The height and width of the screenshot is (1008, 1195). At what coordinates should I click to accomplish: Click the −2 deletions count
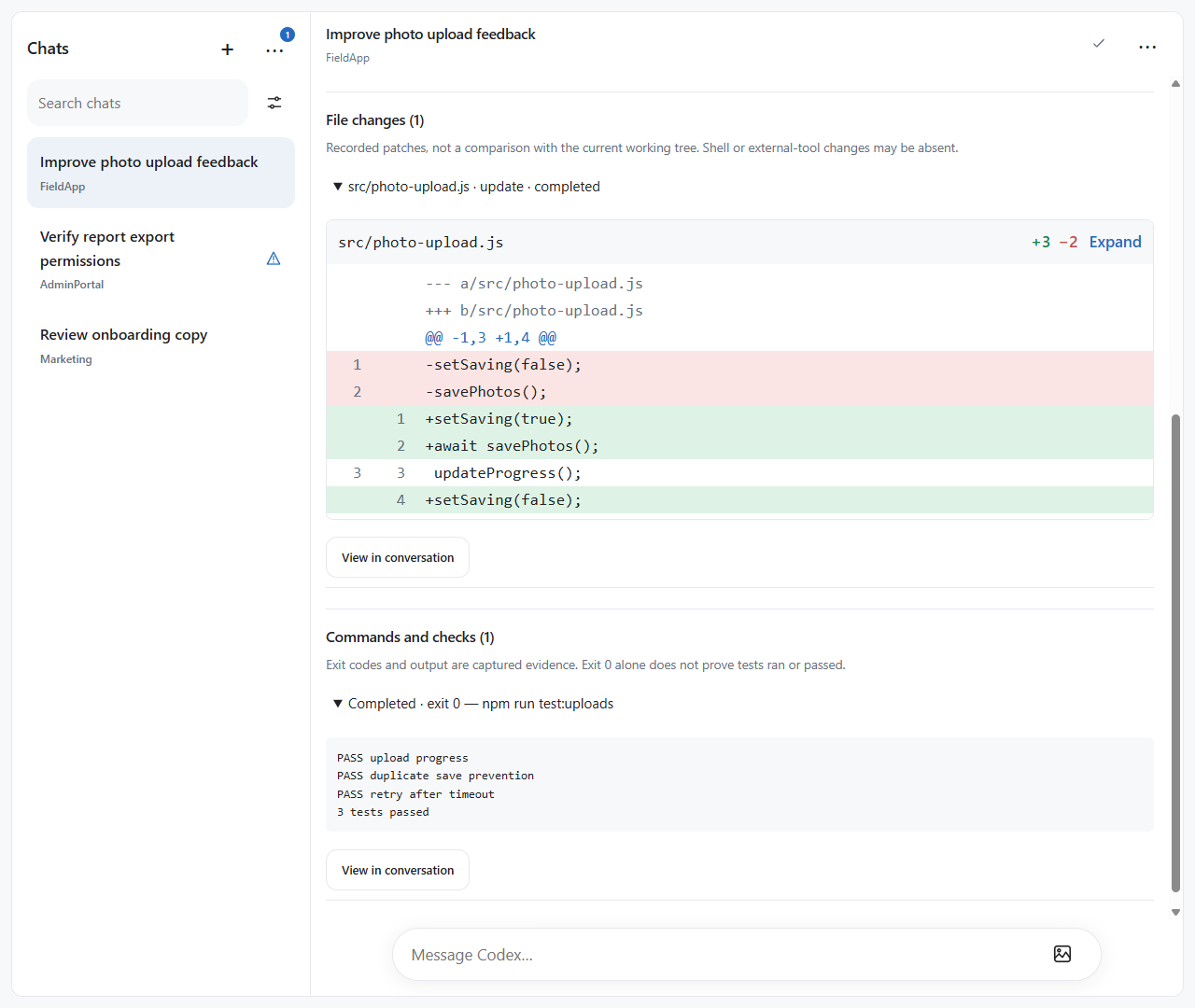1068,242
